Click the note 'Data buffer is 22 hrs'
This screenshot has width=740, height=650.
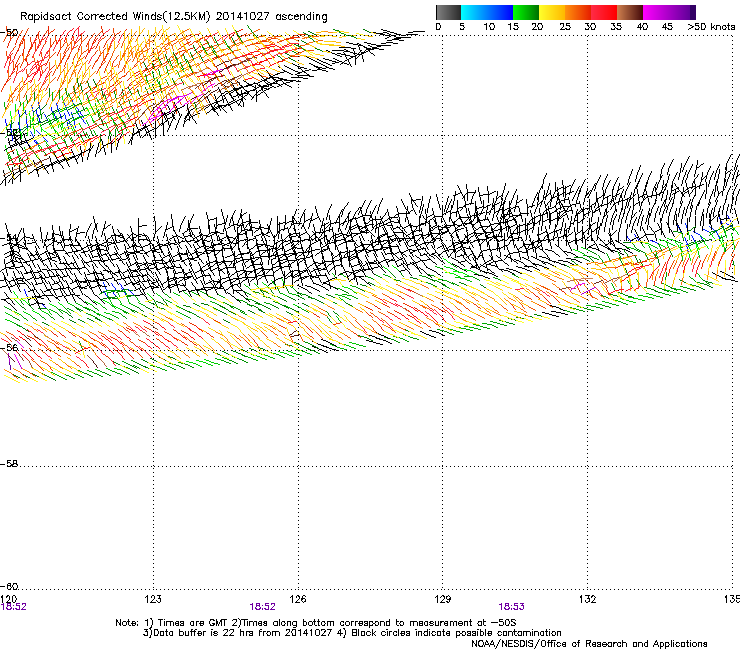pyautogui.click(x=205, y=633)
